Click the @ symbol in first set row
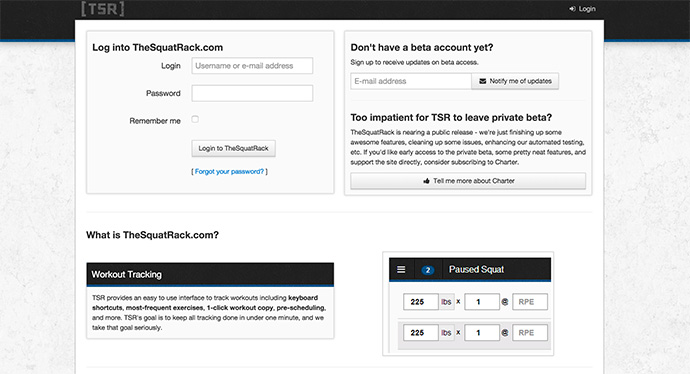690x374 pixels. (x=505, y=302)
